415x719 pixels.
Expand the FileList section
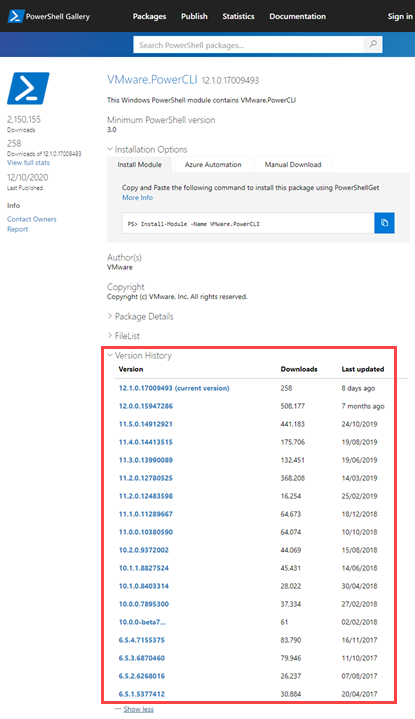click(x=124, y=336)
